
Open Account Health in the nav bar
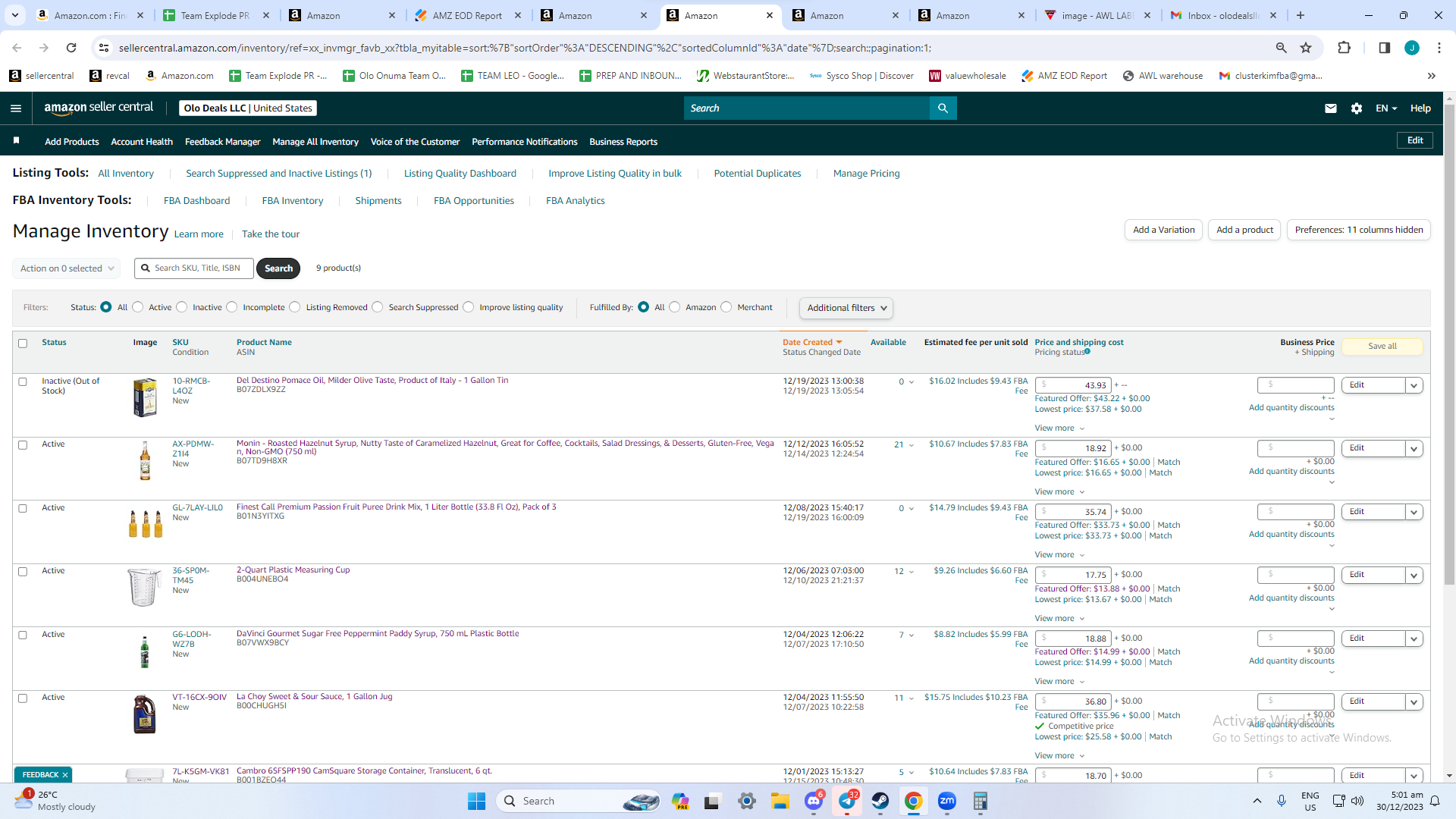pyautogui.click(x=142, y=142)
